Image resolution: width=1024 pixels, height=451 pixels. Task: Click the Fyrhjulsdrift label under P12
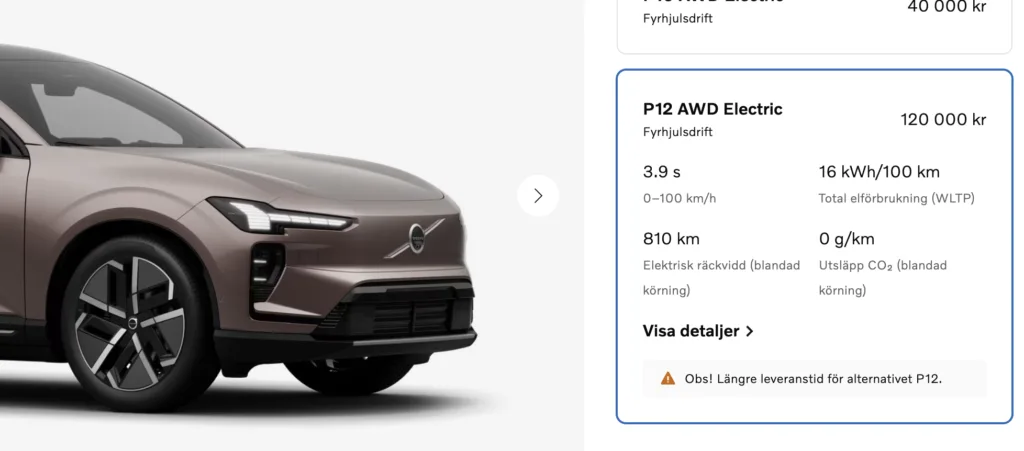677,132
